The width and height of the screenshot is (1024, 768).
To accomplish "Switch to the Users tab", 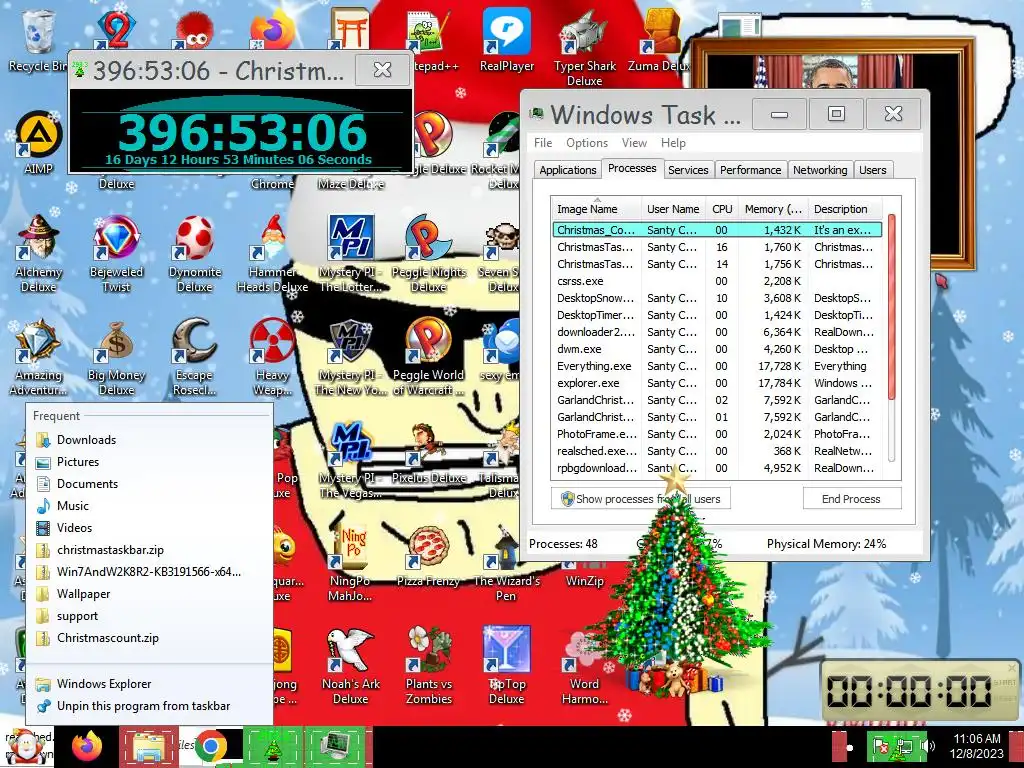I will (872, 170).
